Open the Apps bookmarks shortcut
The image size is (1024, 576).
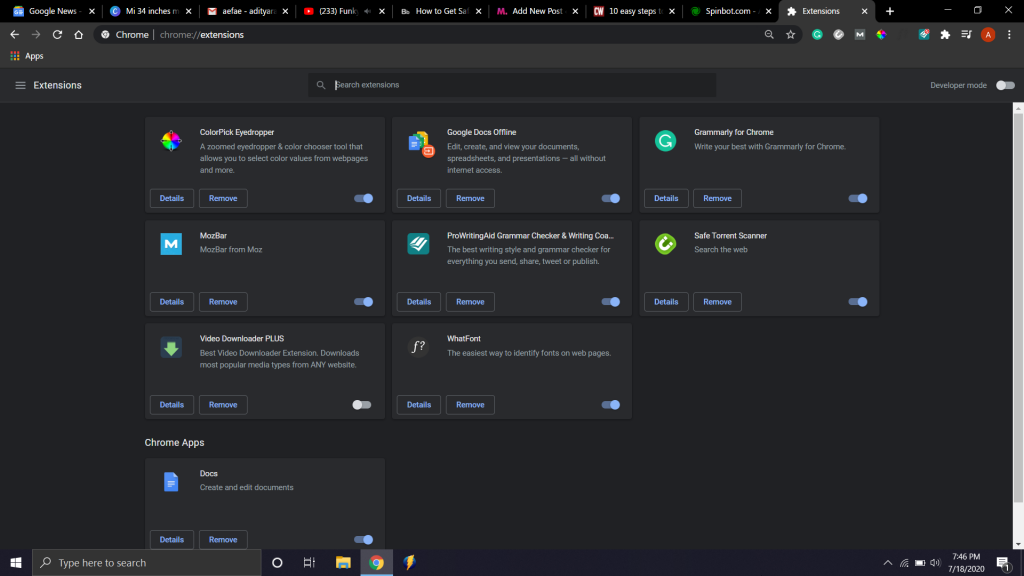27,56
